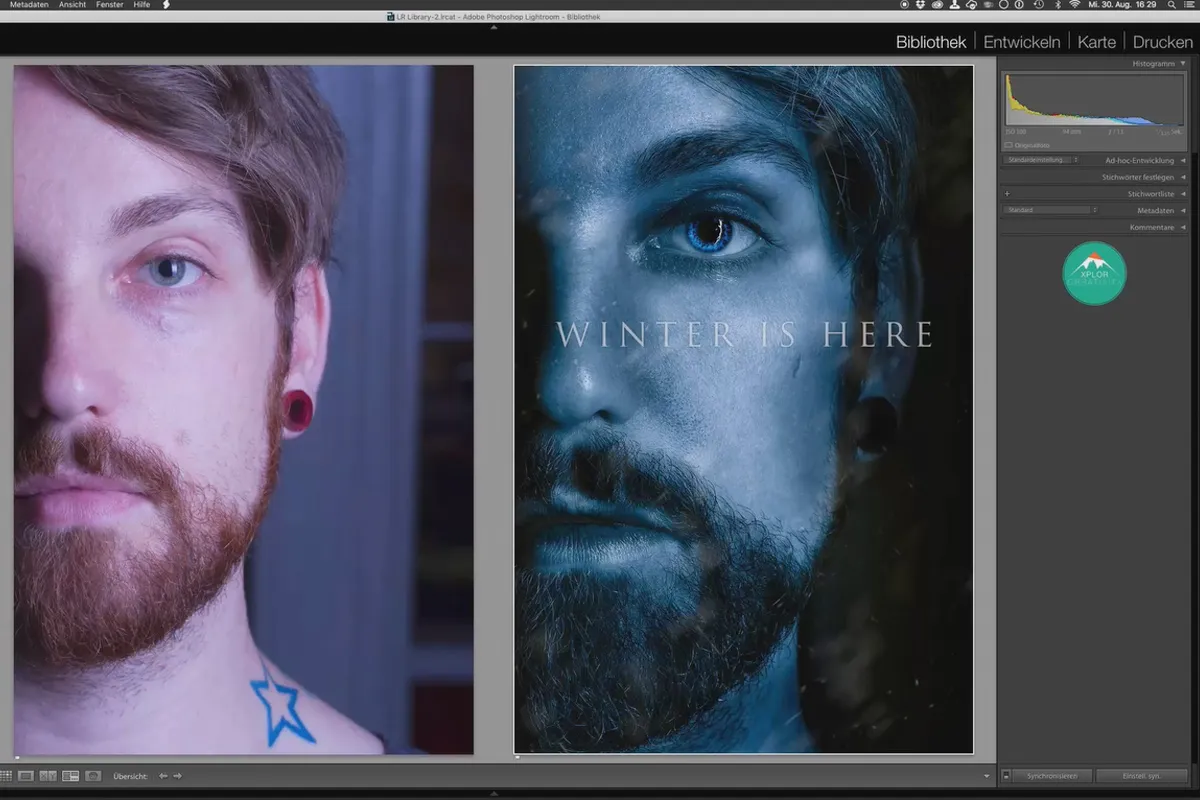The image size is (1200, 800).
Task: Select the Survey view icon
Action: [70, 775]
